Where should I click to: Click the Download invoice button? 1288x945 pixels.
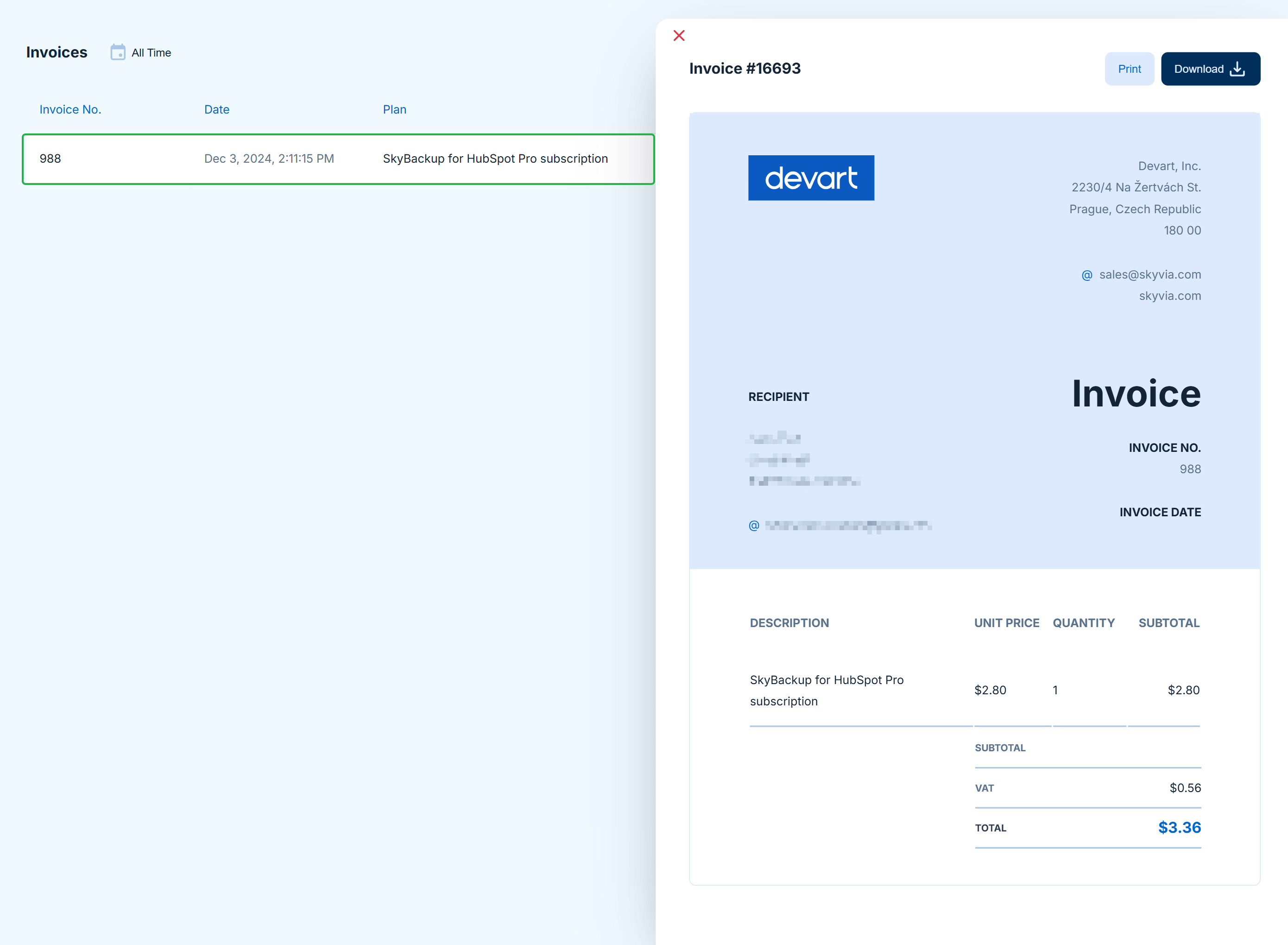pyautogui.click(x=1210, y=69)
